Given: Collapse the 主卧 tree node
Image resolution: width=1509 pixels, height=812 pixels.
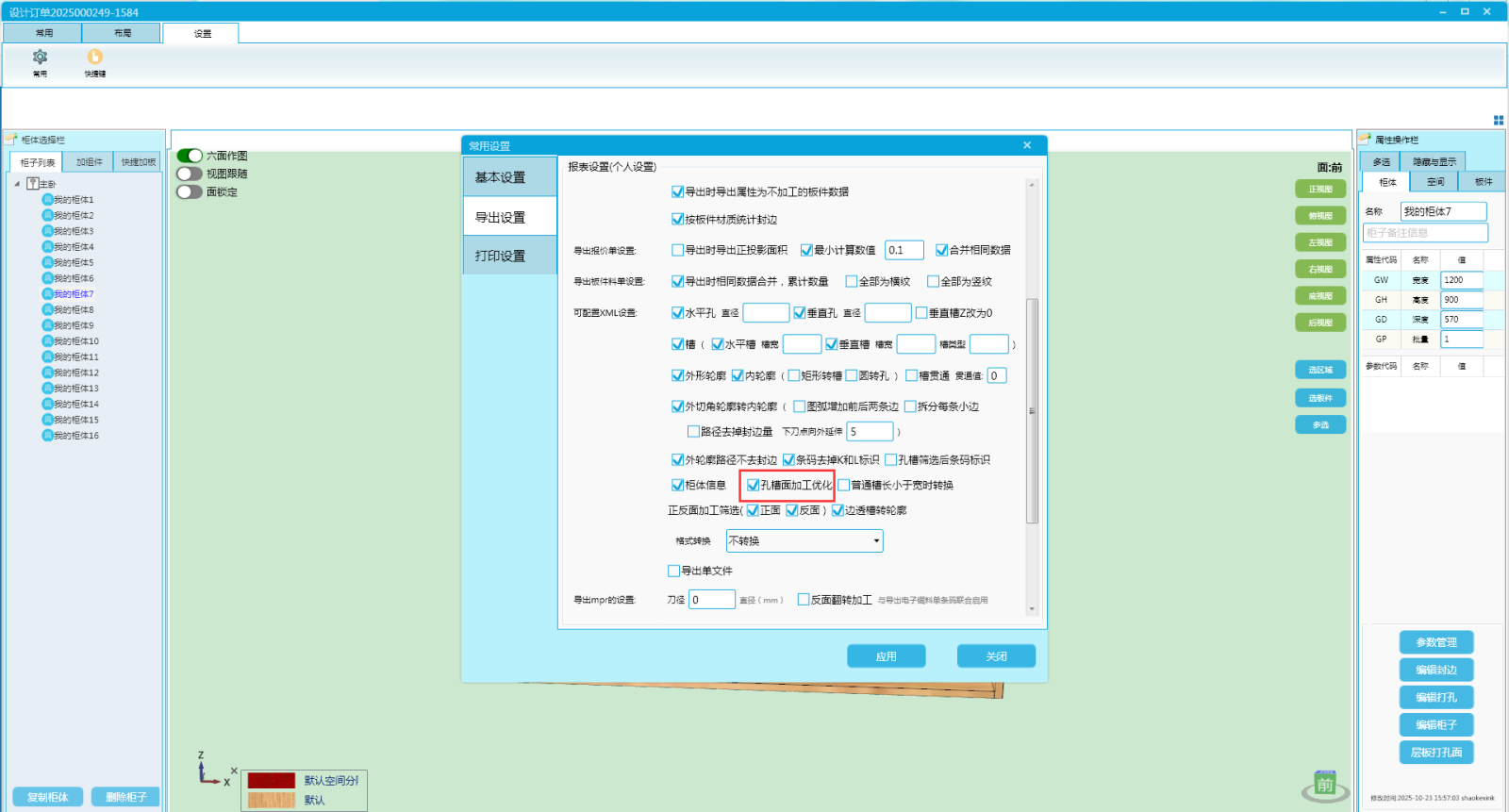Looking at the screenshot, I should 17,184.
